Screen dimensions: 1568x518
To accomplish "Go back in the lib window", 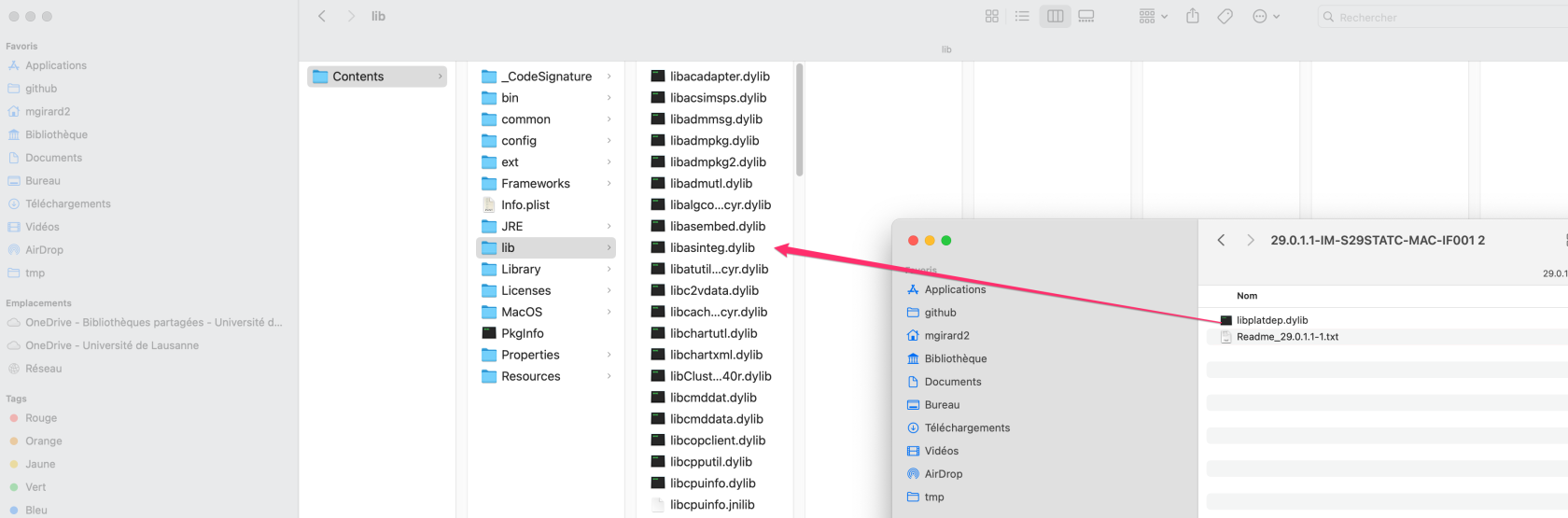I will click(x=322, y=16).
